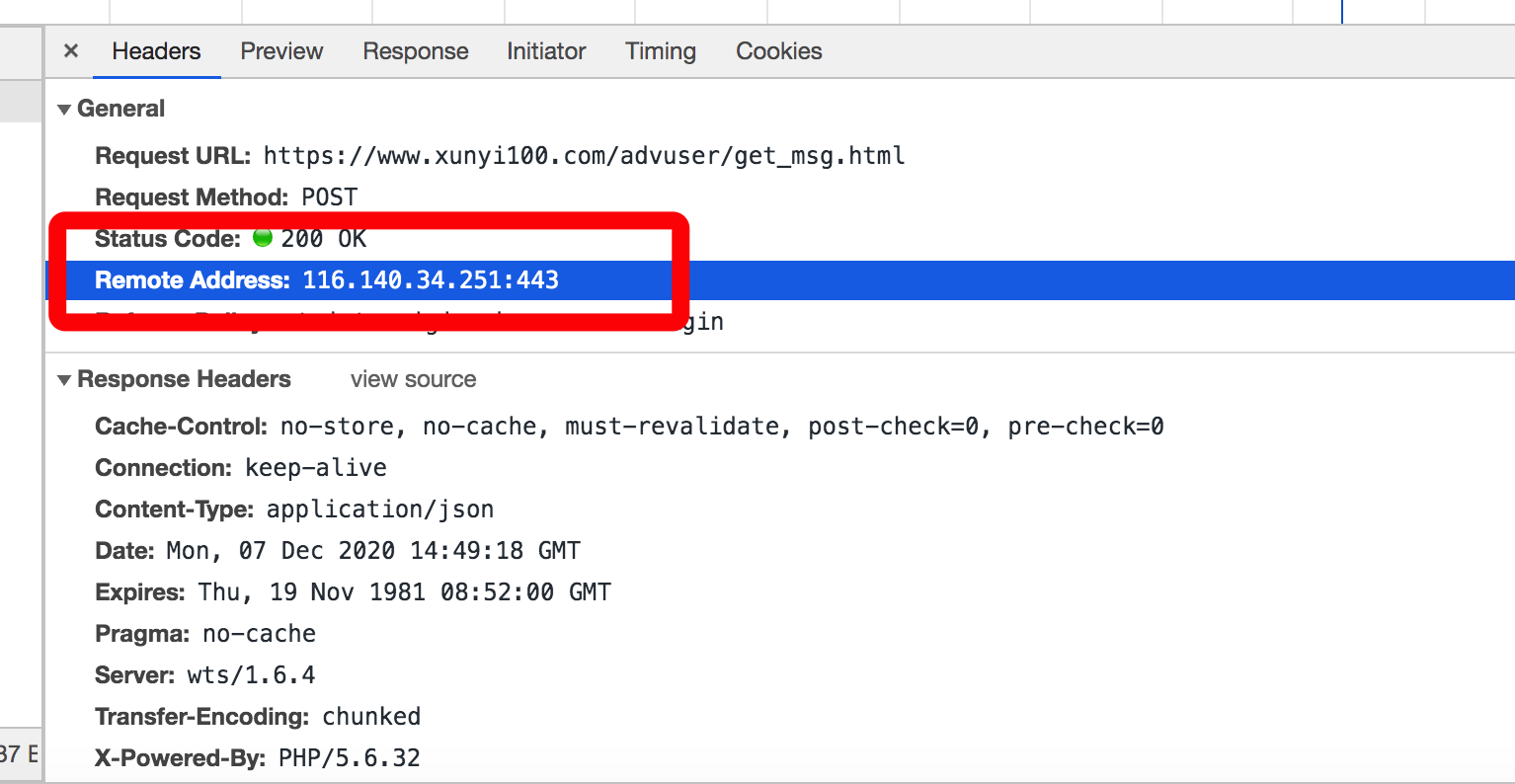This screenshot has height=784, width=1515.
Task: Click the green status code indicator
Action: pos(263,238)
